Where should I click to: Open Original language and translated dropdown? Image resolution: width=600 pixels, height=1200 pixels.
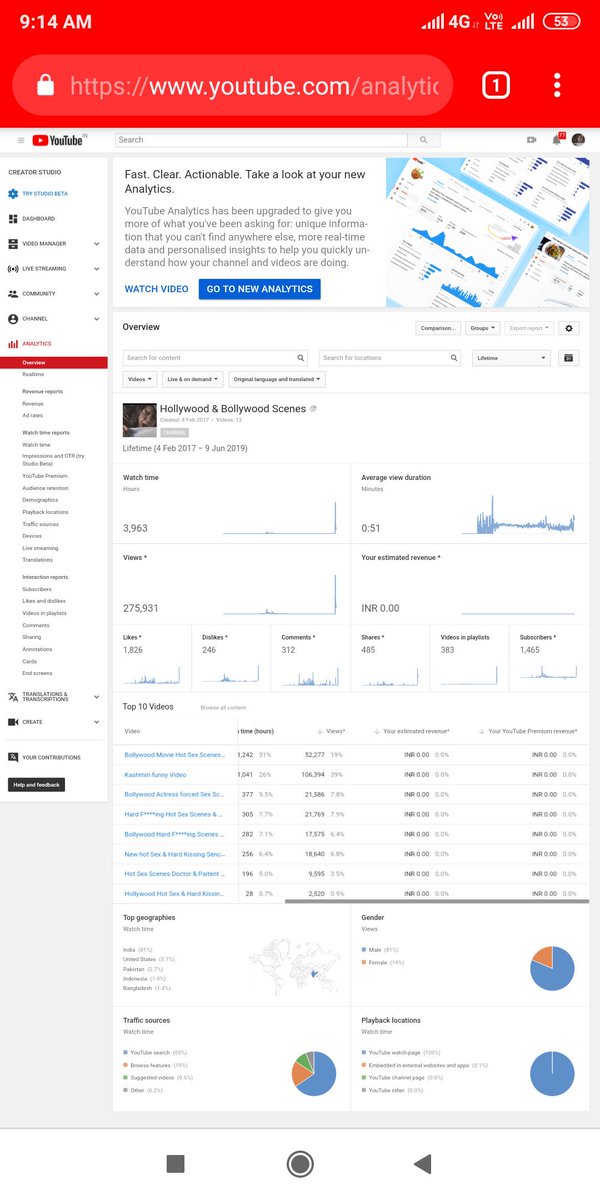[277, 379]
